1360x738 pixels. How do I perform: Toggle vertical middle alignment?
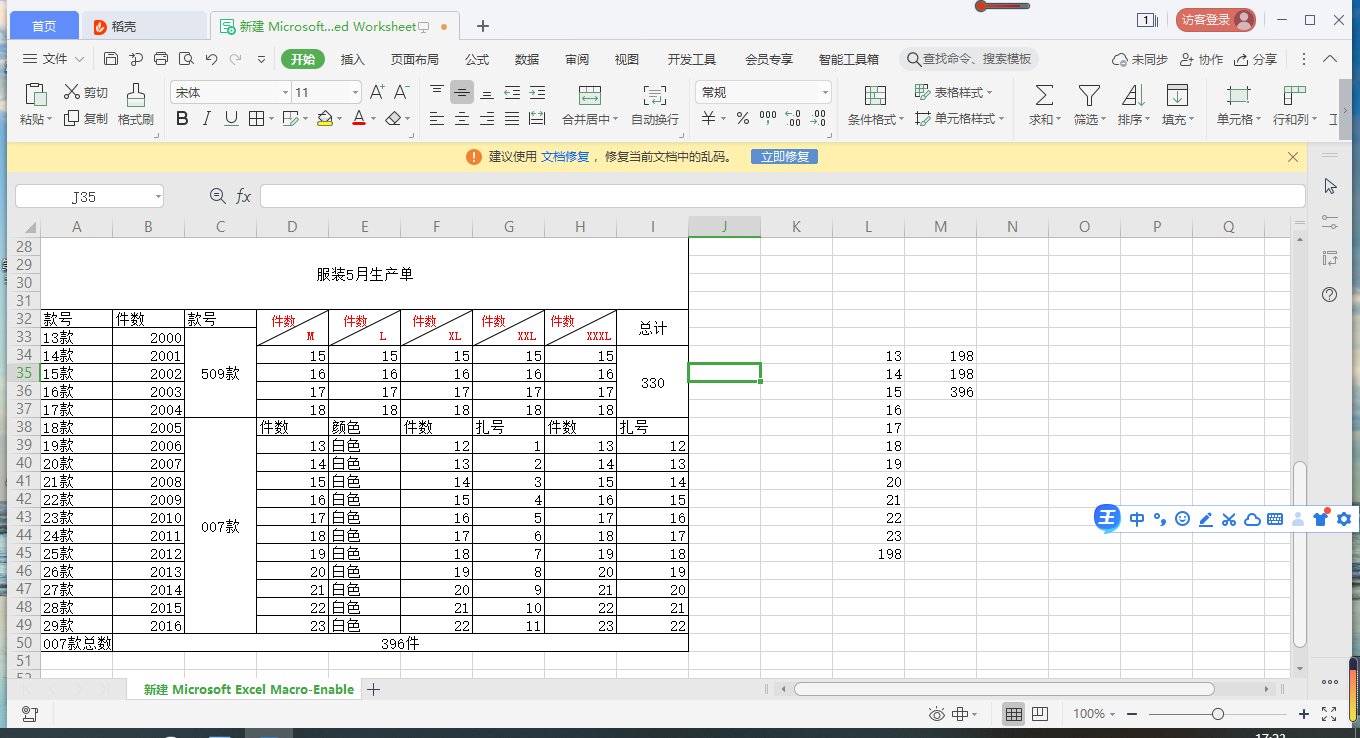click(461, 92)
